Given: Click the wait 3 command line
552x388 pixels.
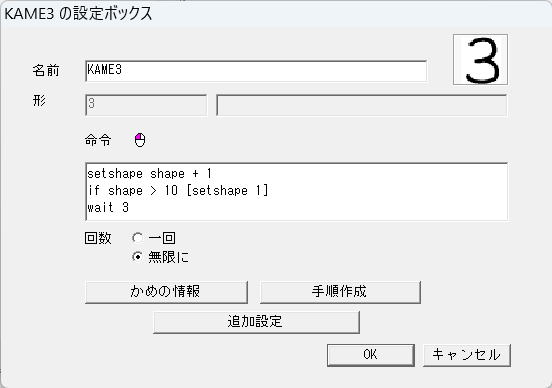Looking at the screenshot, I should [108, 207].
